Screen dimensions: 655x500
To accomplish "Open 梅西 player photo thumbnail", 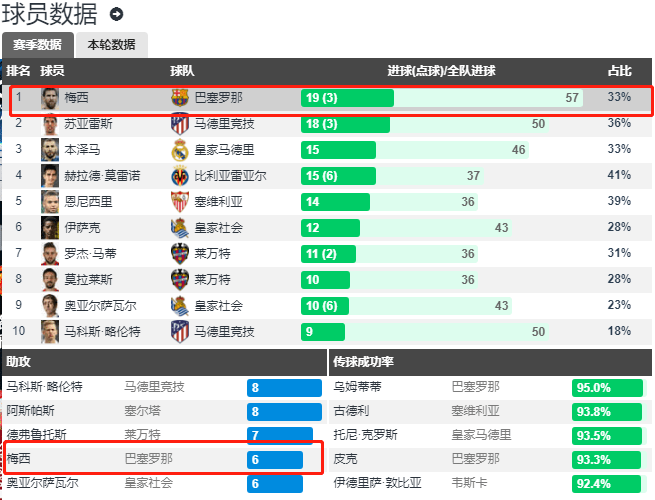I will pyautogui.click(x=50, y=99).
